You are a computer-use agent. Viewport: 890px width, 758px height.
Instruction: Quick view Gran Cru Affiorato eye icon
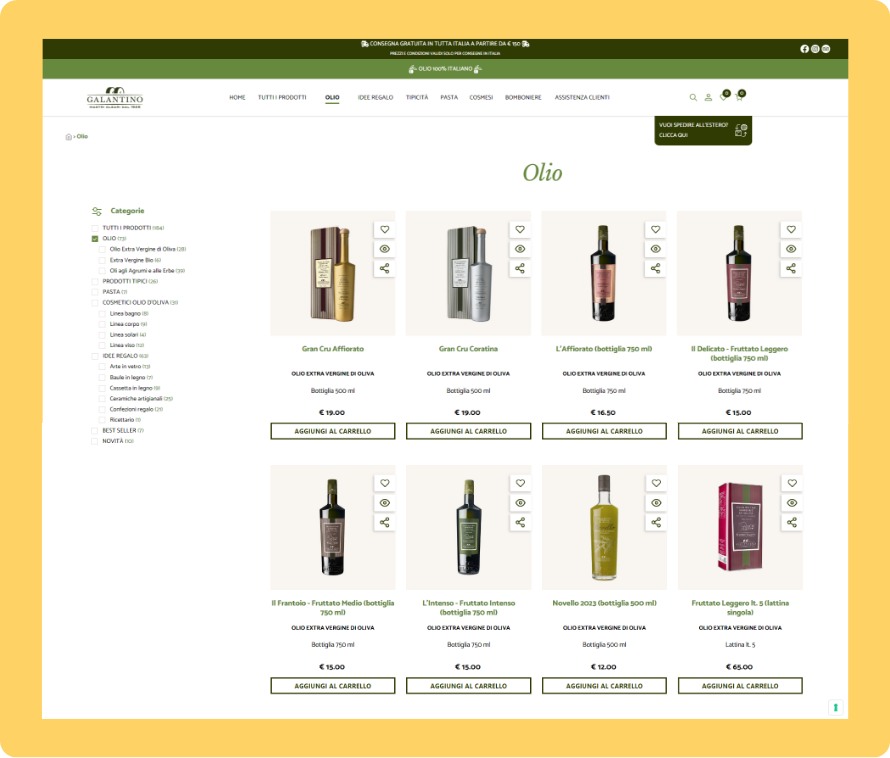click(x=385, y=249)
